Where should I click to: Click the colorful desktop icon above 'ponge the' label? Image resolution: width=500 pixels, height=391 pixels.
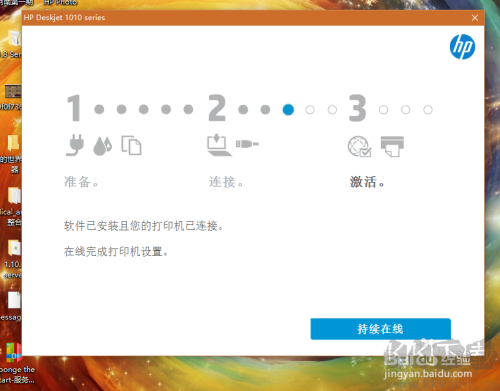point(14,353)
